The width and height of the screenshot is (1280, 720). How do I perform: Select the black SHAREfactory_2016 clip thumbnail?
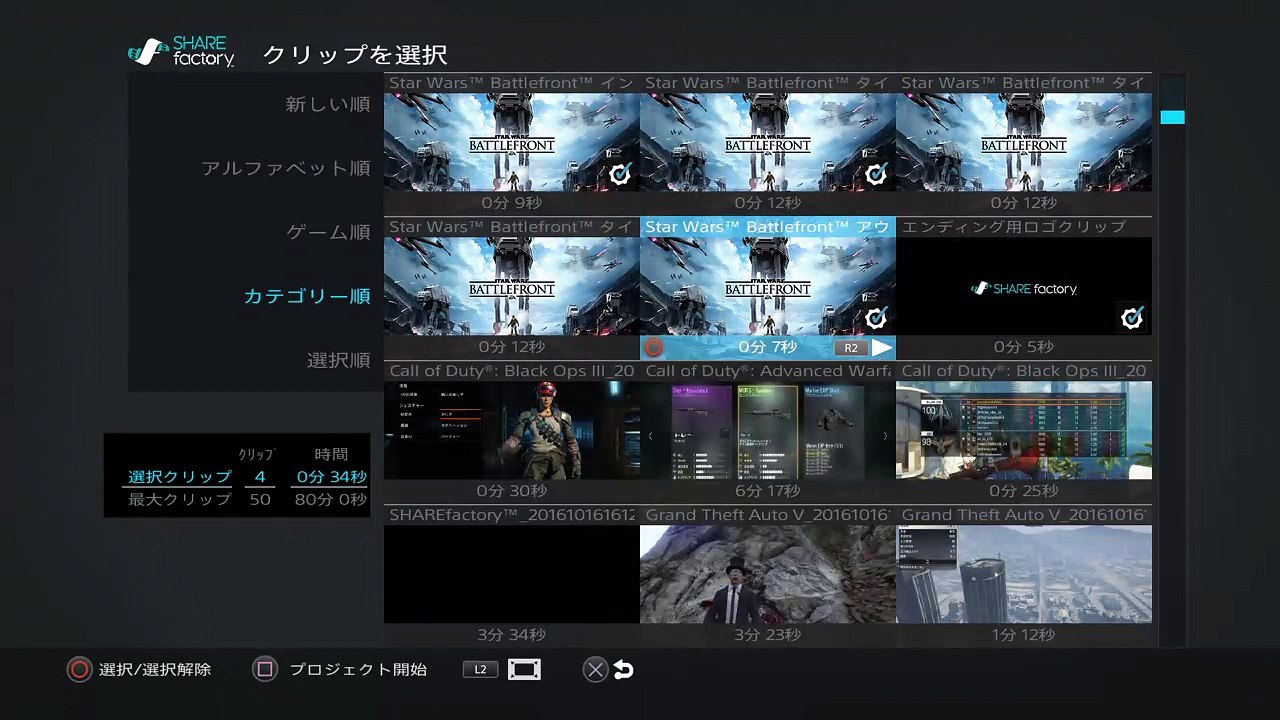512,574
